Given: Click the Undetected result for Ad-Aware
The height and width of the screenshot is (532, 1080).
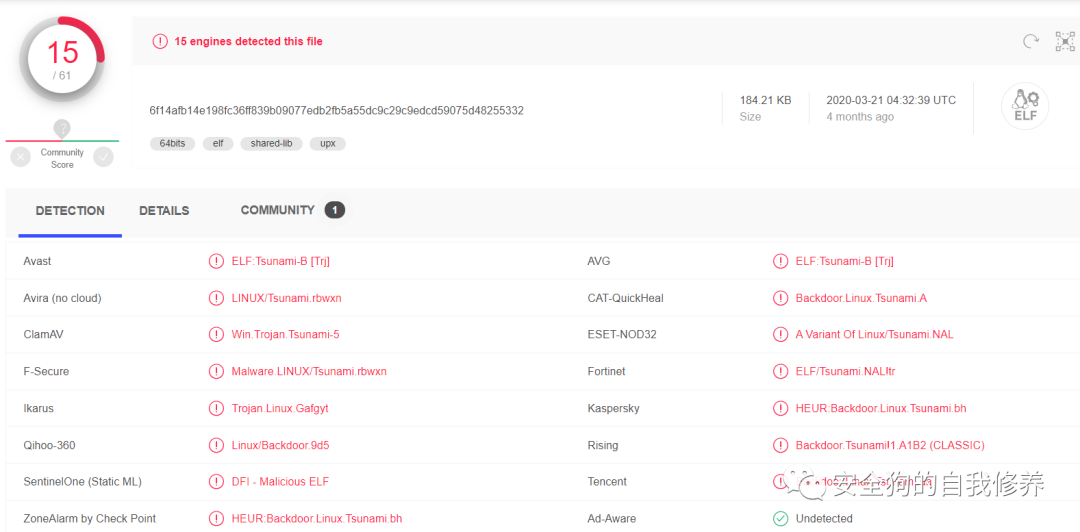Looking at the screenshot, I should click(x=824, y=518).
